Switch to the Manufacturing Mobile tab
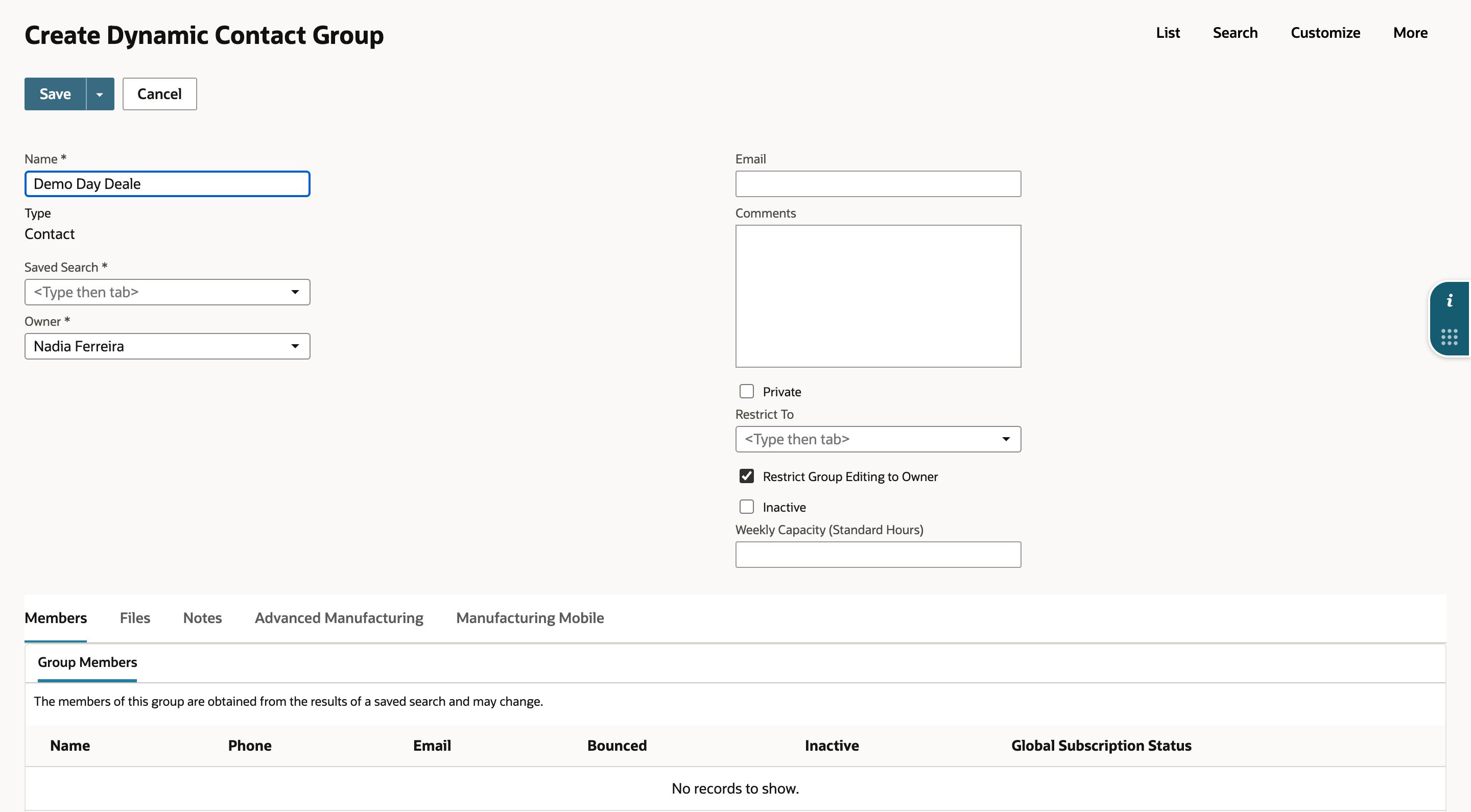The height and width of the screenshot is (812, 1471). 530,618
